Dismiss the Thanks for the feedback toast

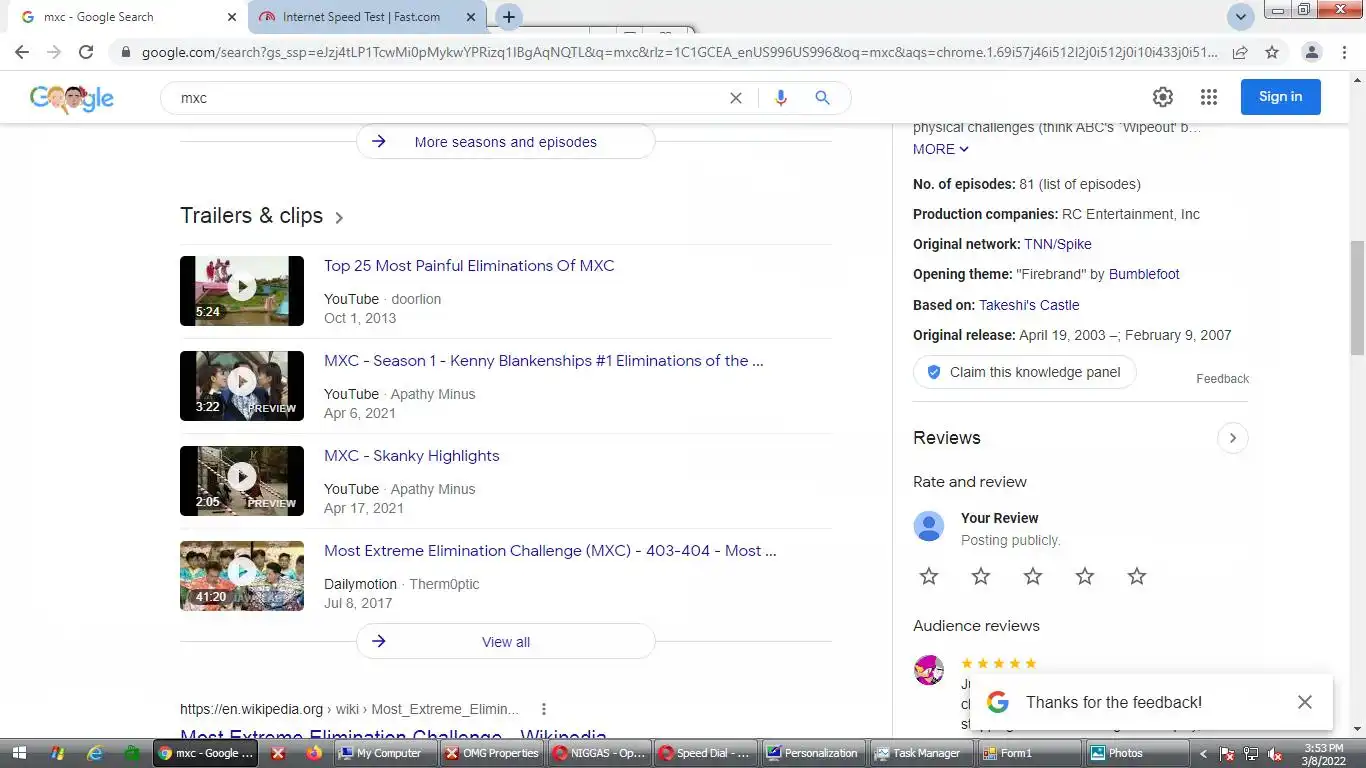click(1305, 702)
